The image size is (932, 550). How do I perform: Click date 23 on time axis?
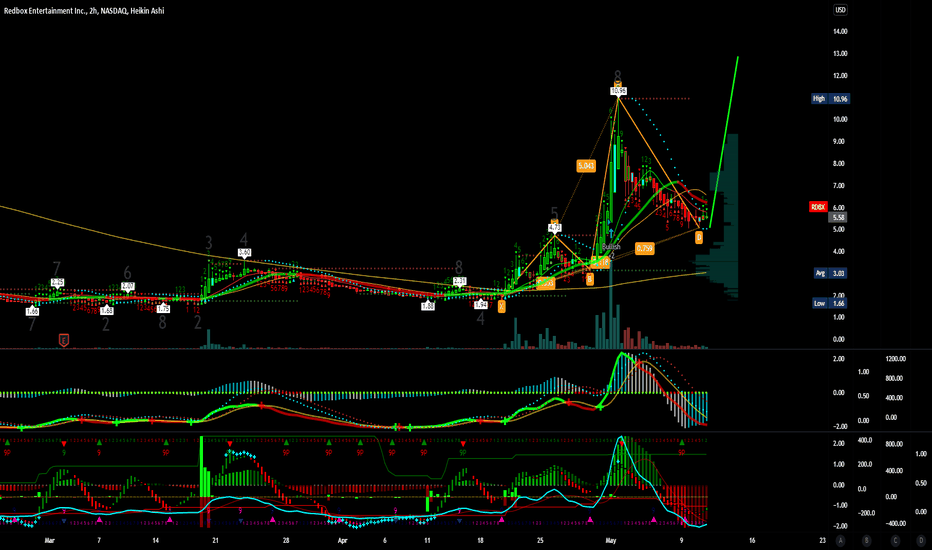[823, 540]
